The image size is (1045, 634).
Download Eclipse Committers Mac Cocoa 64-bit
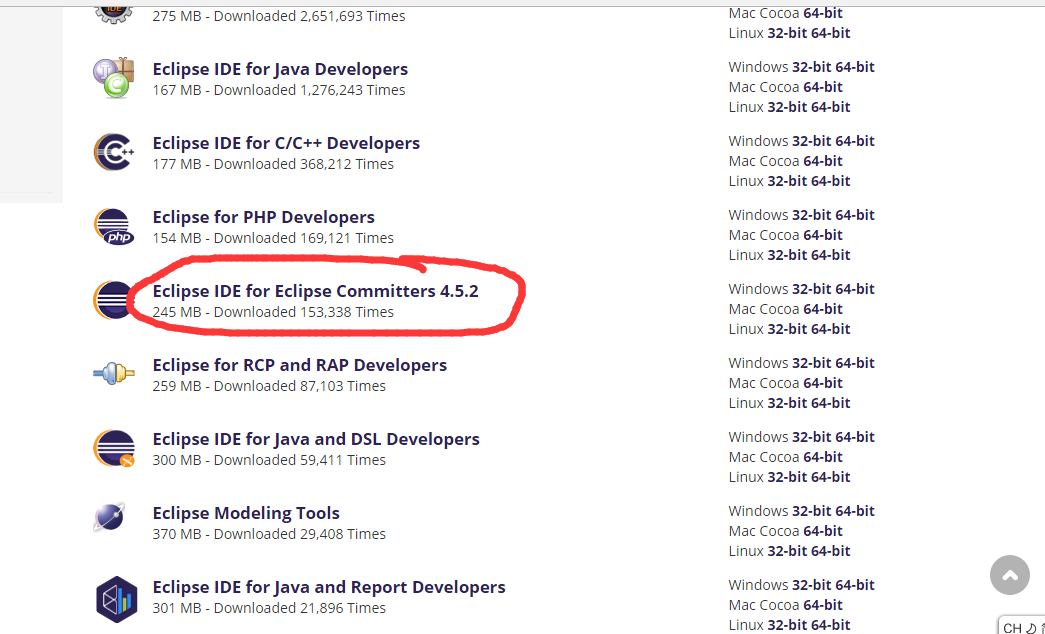(x=823, y=309)
